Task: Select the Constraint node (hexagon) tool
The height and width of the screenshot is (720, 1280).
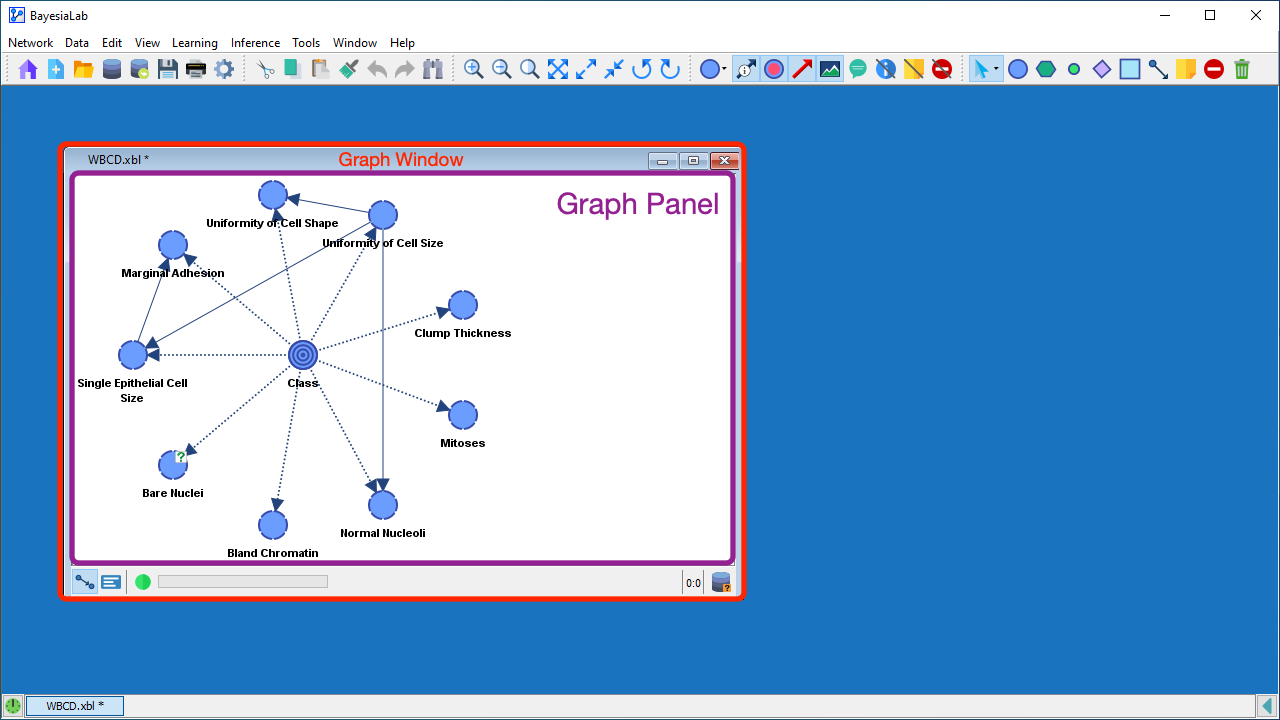Action: [1046, 69]
